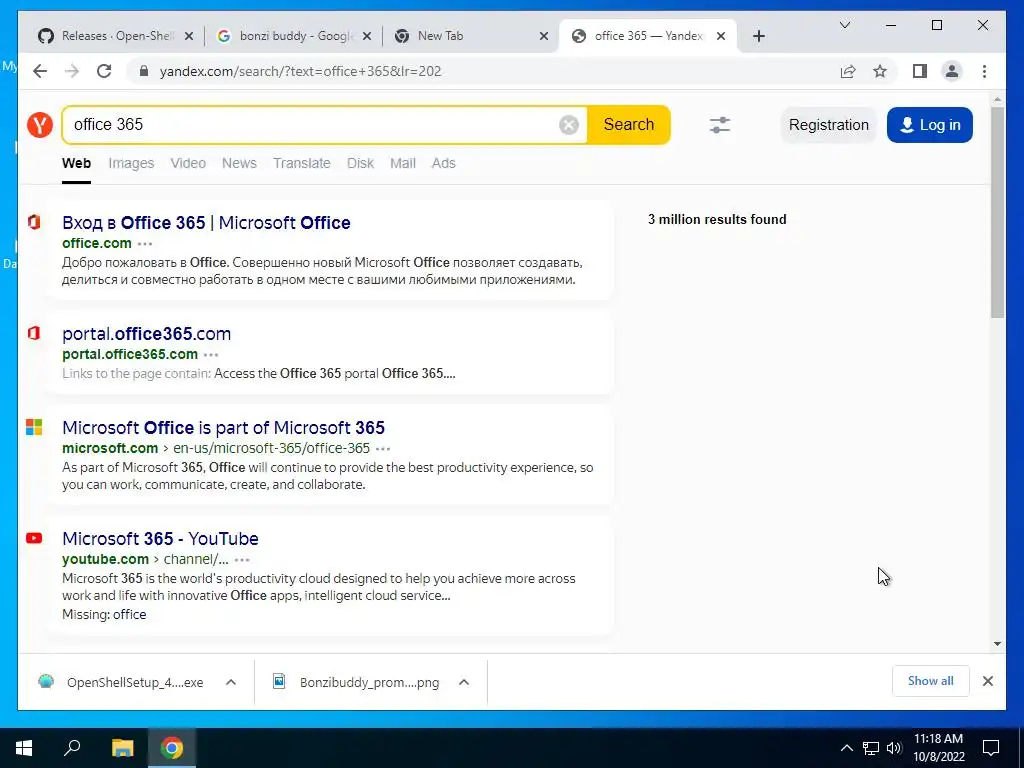Open the taskbar clock showing 11:18 AM
The width and height of the screenshot is (1024, 768).
[938, 748]
